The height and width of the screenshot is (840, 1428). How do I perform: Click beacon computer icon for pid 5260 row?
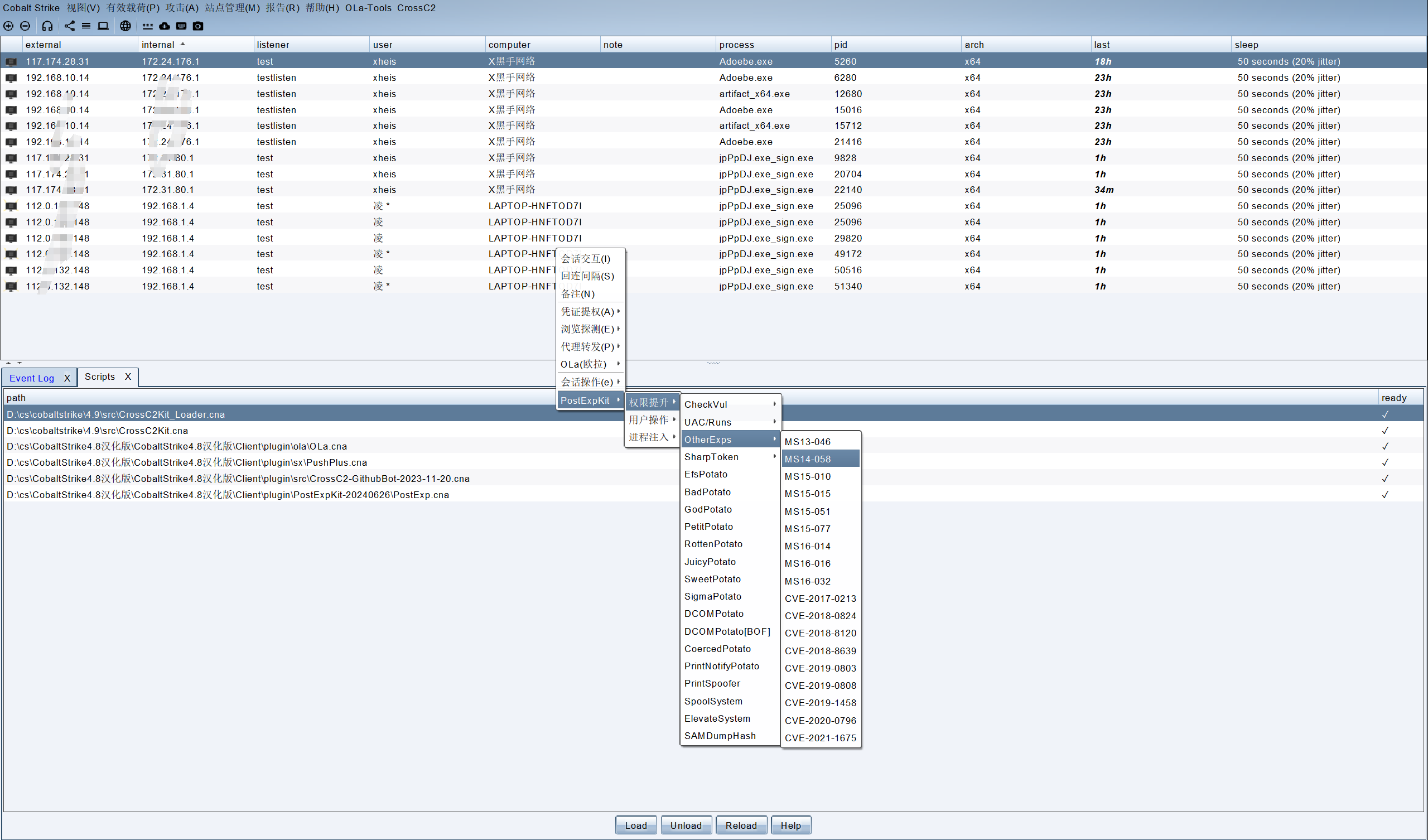[11, 62]
